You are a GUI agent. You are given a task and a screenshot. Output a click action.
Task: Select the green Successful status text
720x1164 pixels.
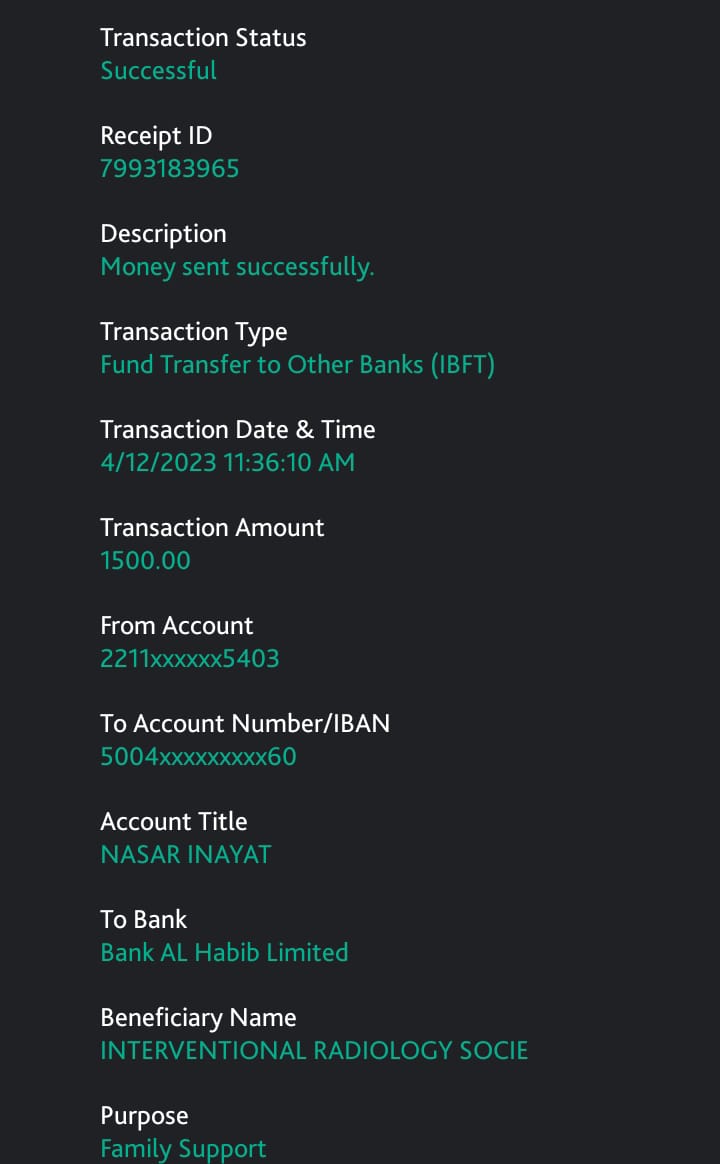(x=158, y=71)
